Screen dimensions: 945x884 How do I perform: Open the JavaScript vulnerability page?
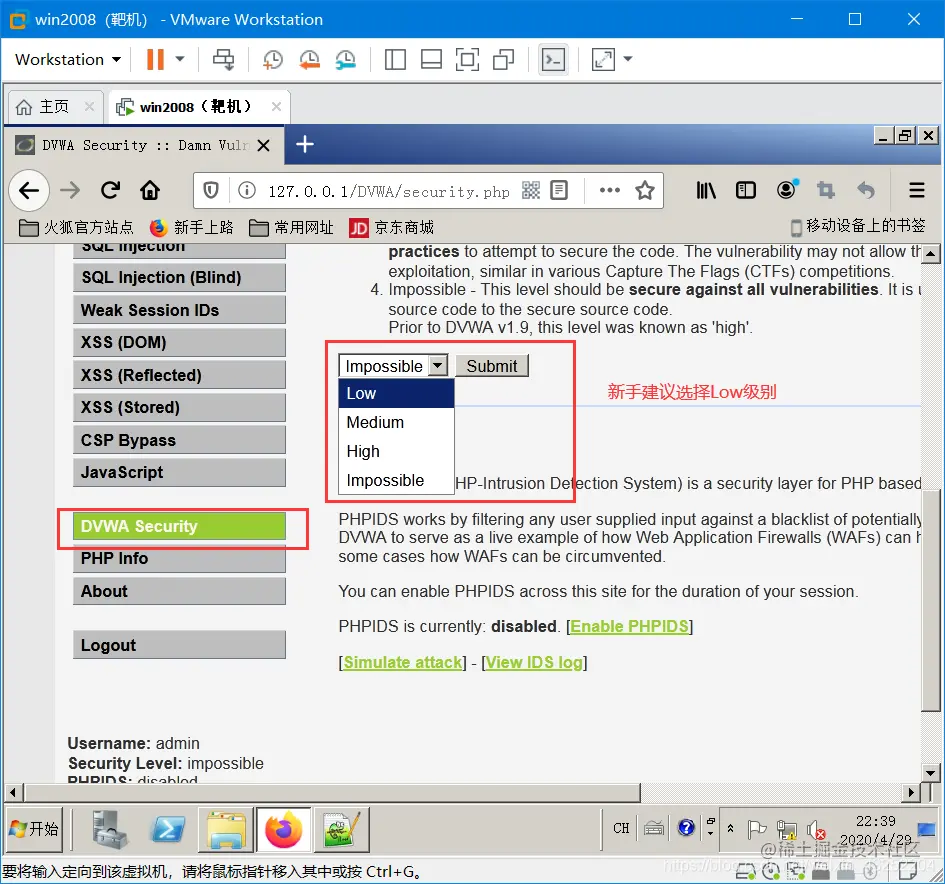[179, 472]
